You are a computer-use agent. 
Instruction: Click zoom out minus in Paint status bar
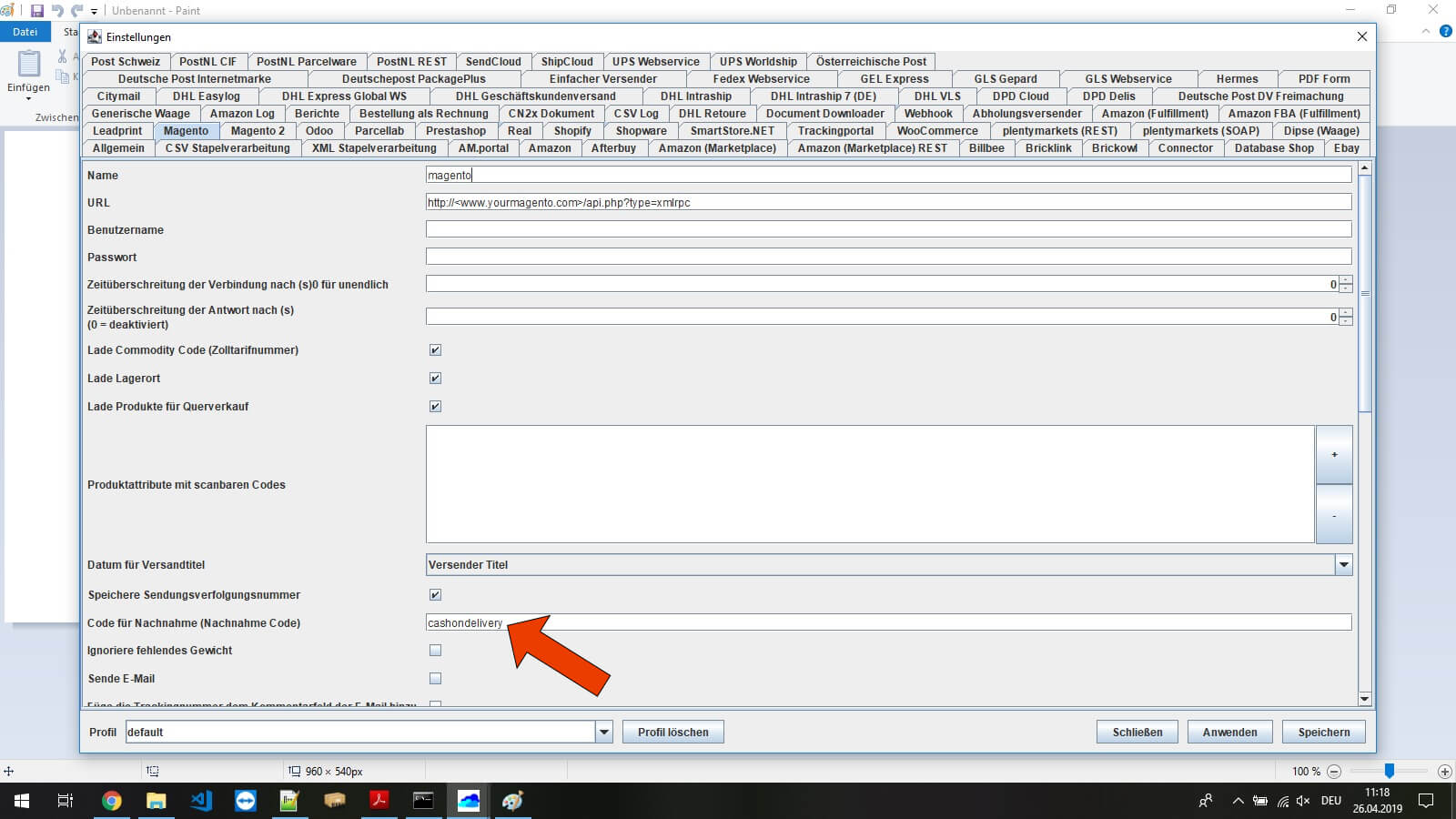pos(1334,771)
